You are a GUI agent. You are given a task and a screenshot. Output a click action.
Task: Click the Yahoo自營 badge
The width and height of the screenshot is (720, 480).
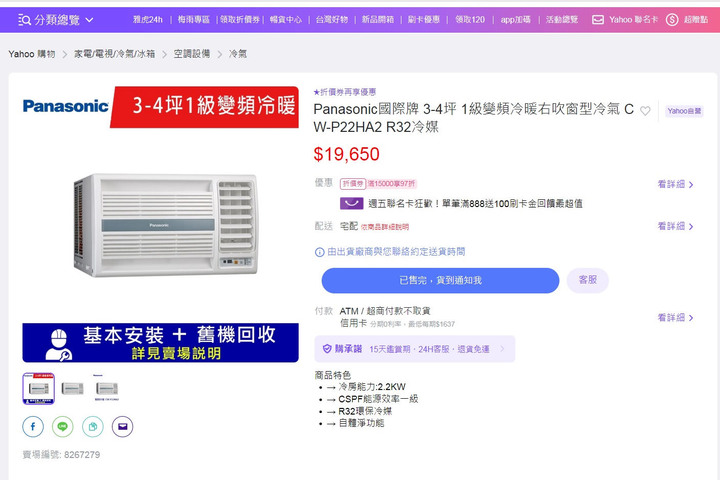click(x=684, y=111)
